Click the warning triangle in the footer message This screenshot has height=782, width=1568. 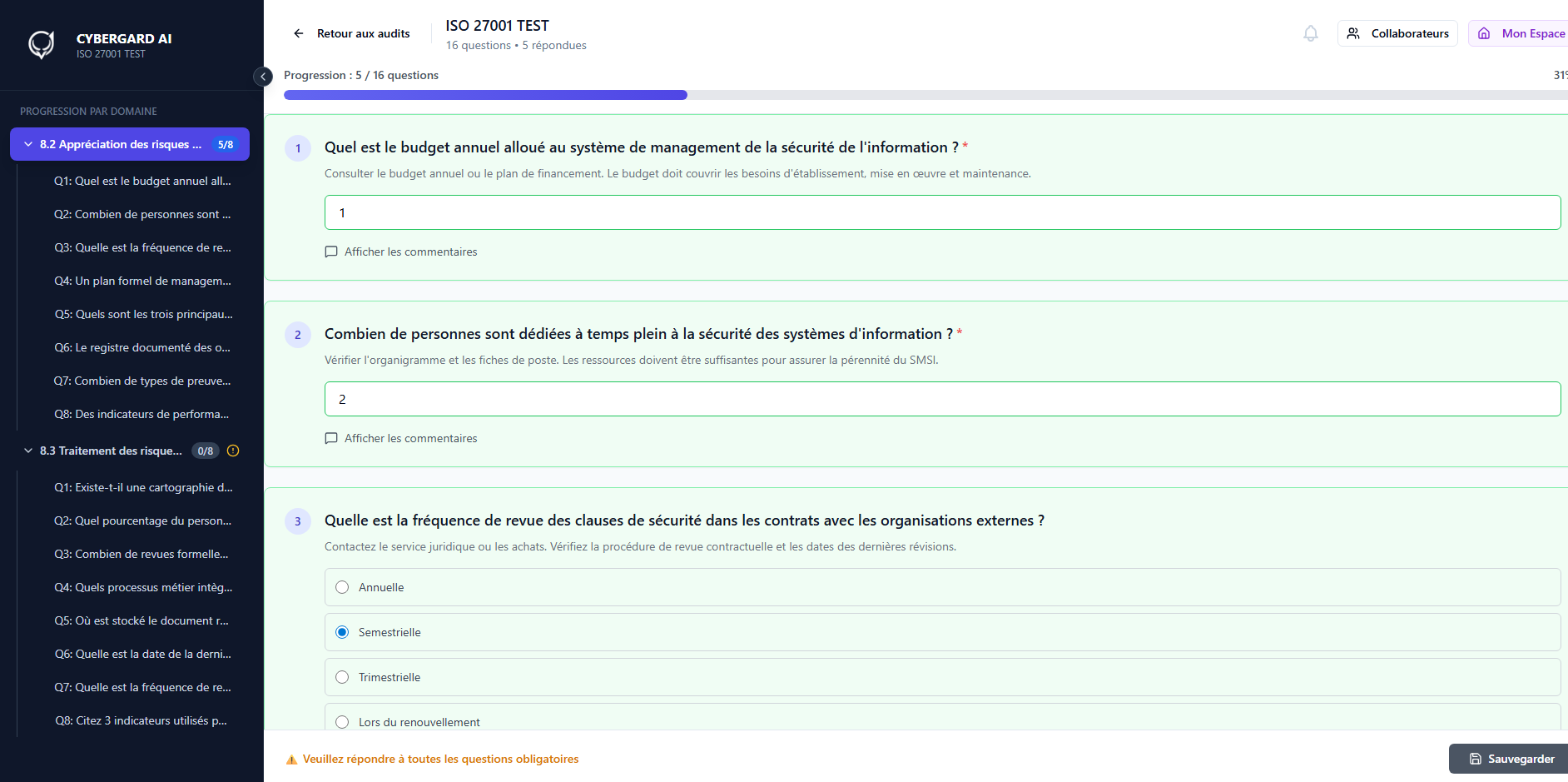click(291, 760)
